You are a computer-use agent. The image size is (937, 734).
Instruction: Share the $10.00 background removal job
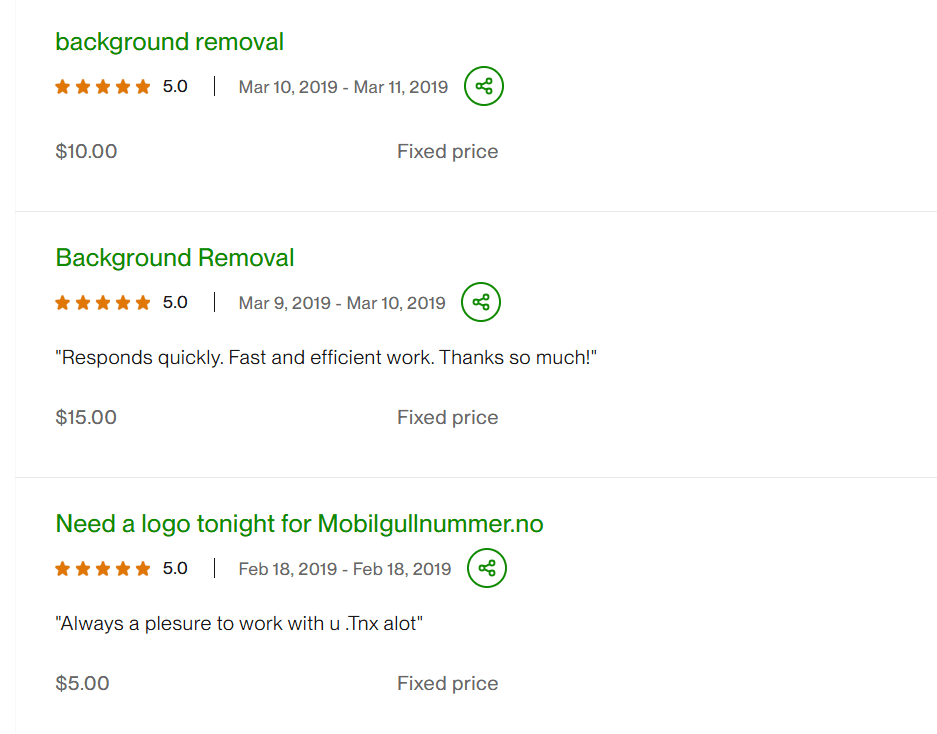(484, 87)
